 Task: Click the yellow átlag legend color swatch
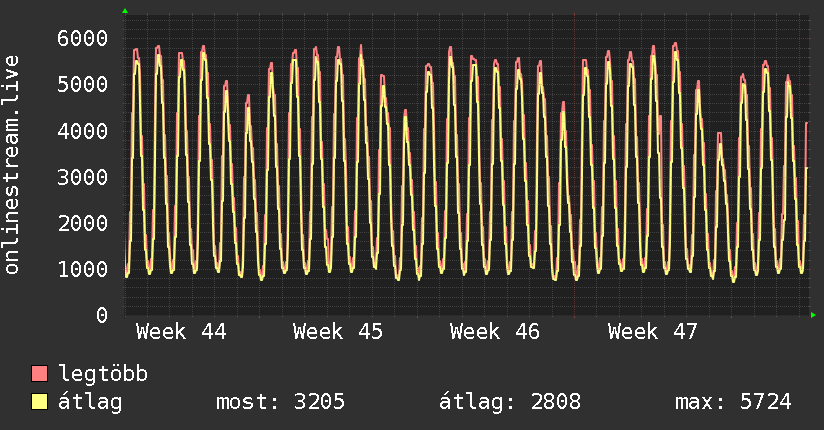(x=39, y=403)
